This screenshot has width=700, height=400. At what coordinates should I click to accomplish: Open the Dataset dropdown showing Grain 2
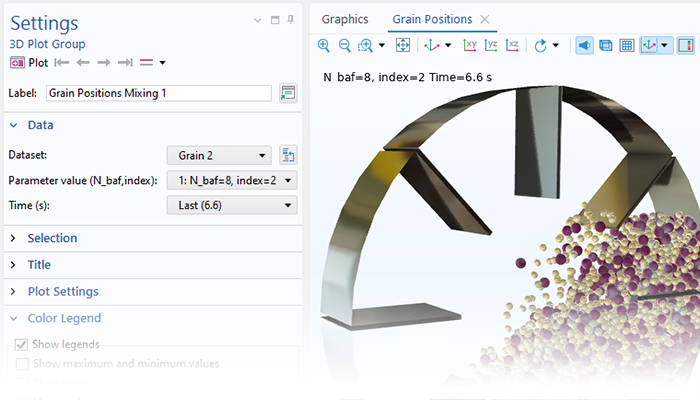point(218,155)
